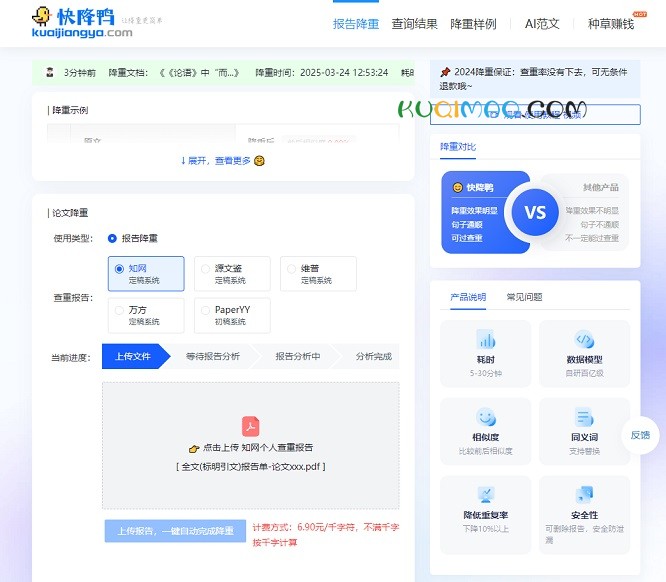Click the 其他产品 comparison card
Screen dimensions: 666x582
[x=591, y=212]
